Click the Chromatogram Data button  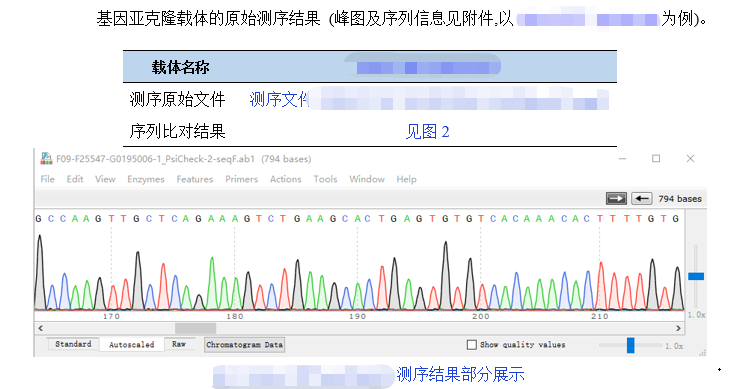pos(244,345)
